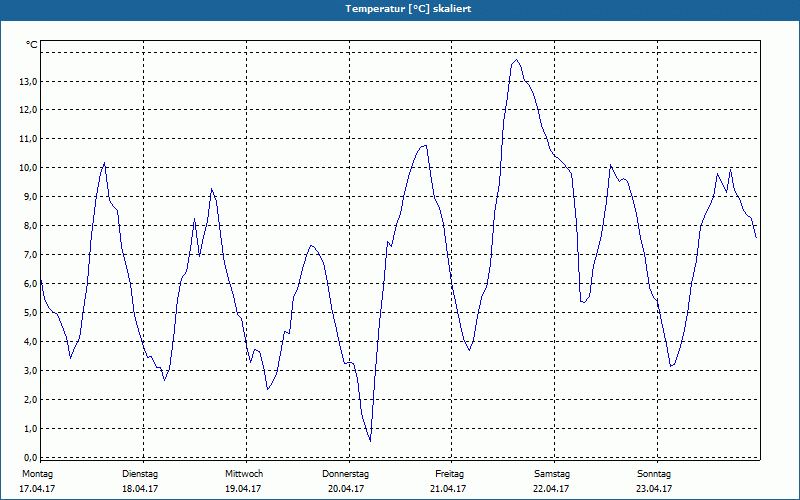The height and width of the screenshot is (500, 800).
Task: Click the date 17.04.17
Action: click(x=37, y=489)
